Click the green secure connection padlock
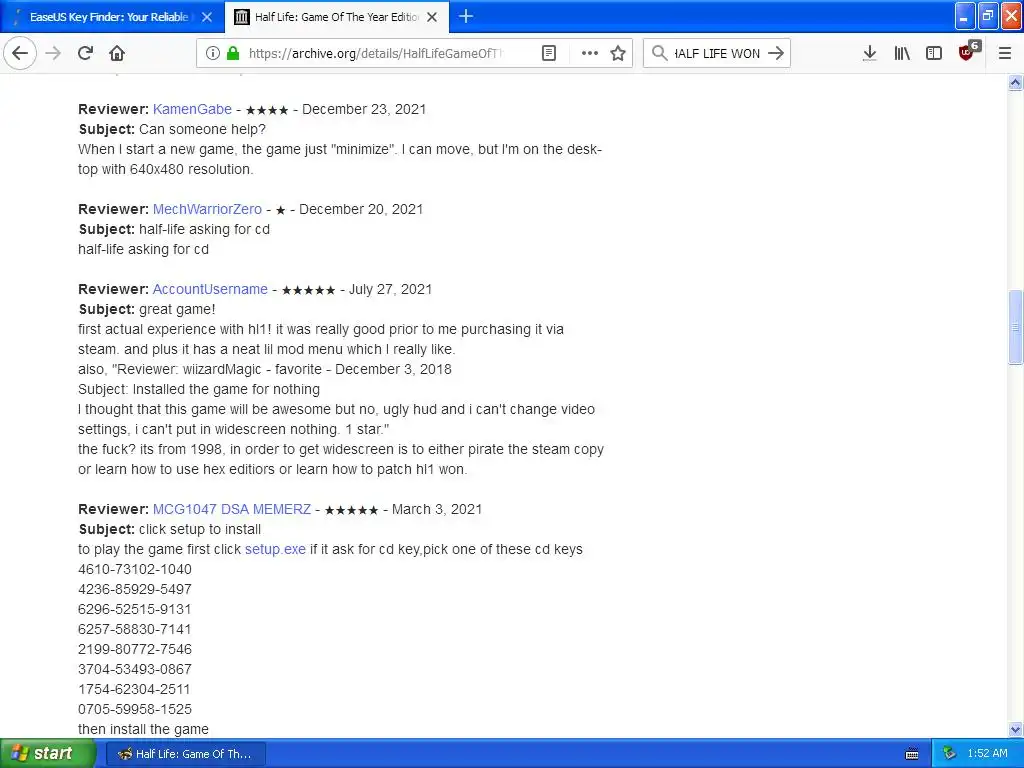Viewport: 1024px width, 768px height. pyautogui.click(x=232, y=53)
